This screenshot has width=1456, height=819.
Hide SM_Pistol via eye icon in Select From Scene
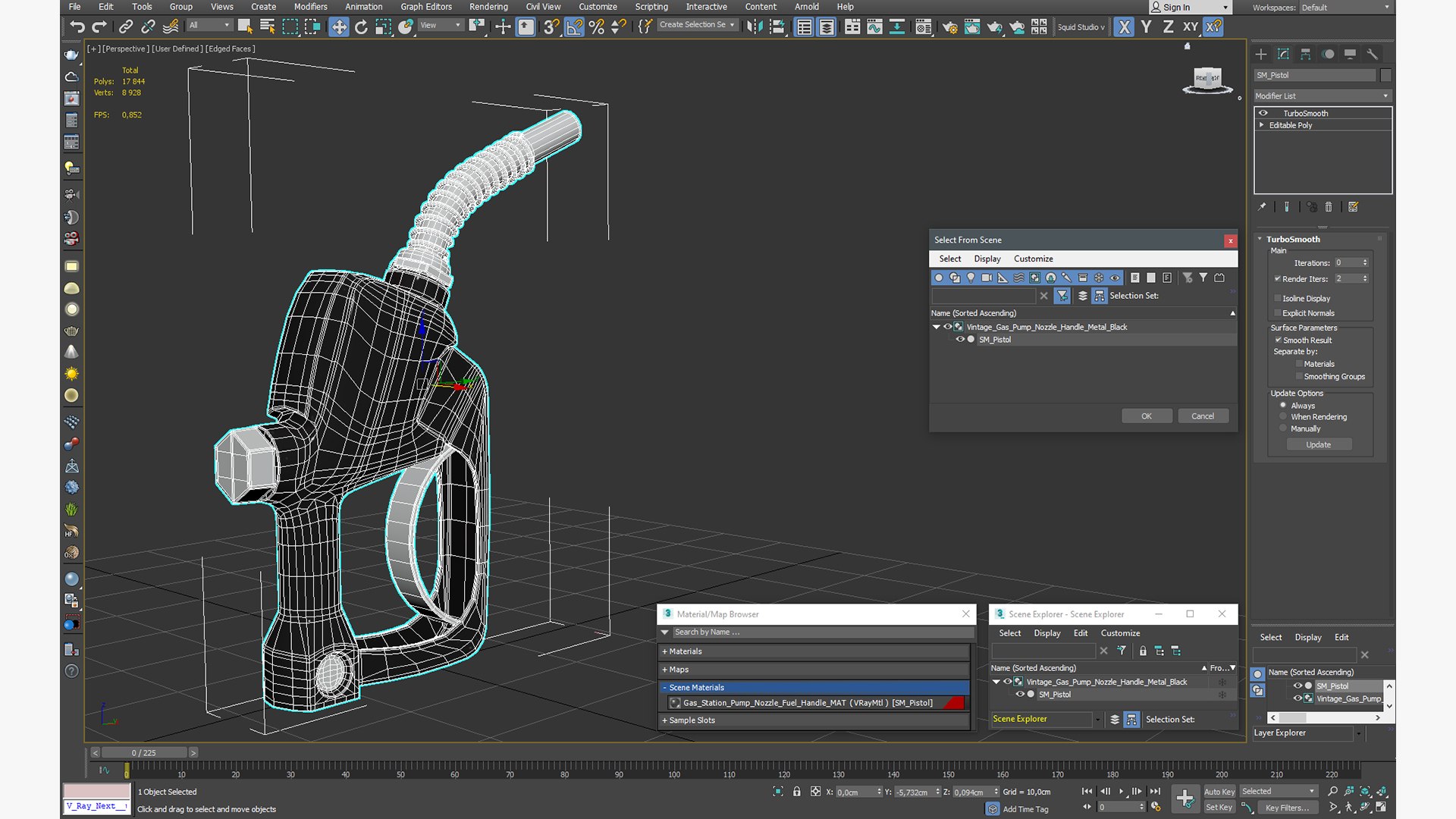coord(960,339)
